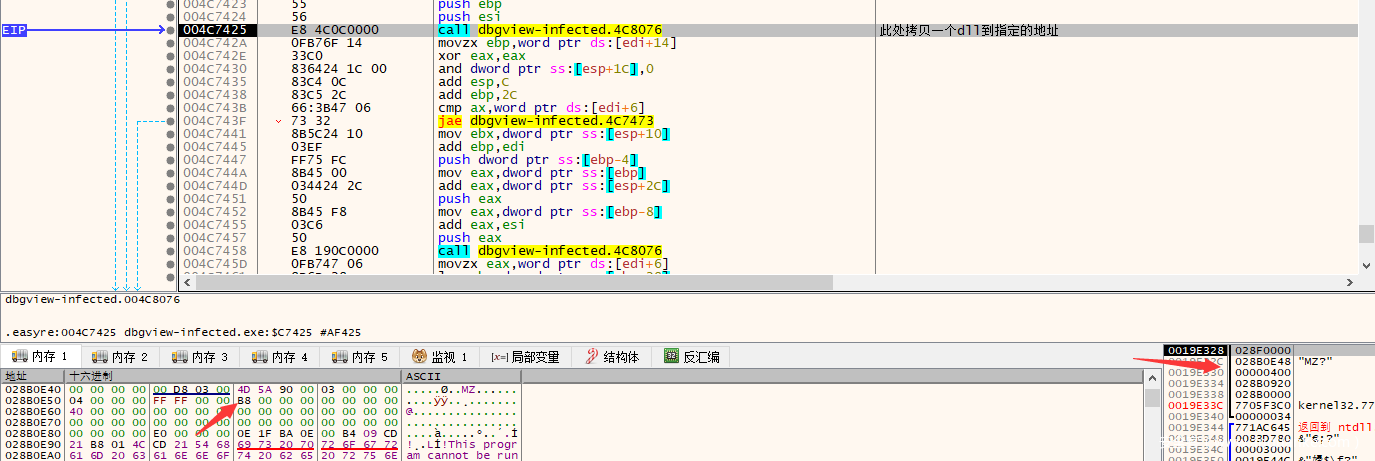The height and width of the screenshot is (461, 1375).
Task: Toggle breakpoint dot at address 004C7430
Action: (x=170, y=70)
